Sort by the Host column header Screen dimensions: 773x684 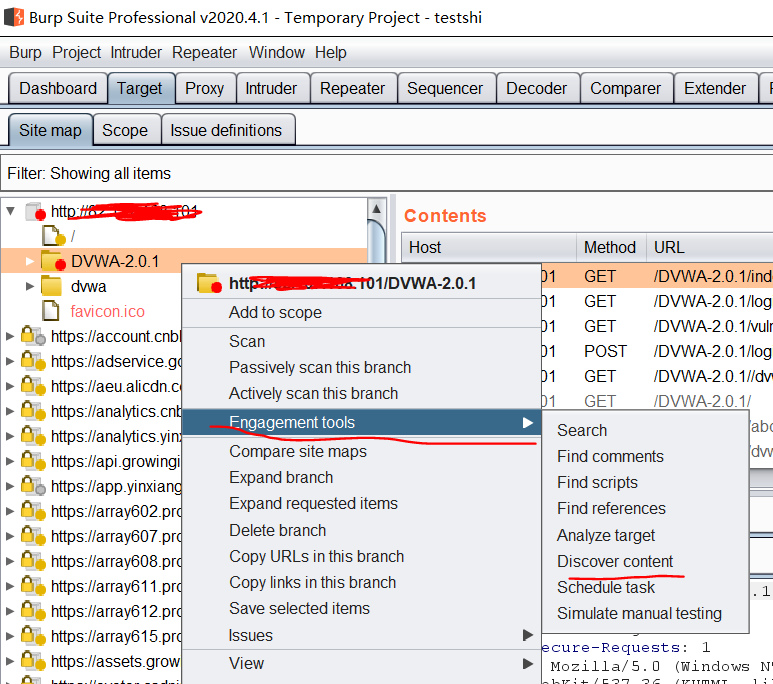489,247
